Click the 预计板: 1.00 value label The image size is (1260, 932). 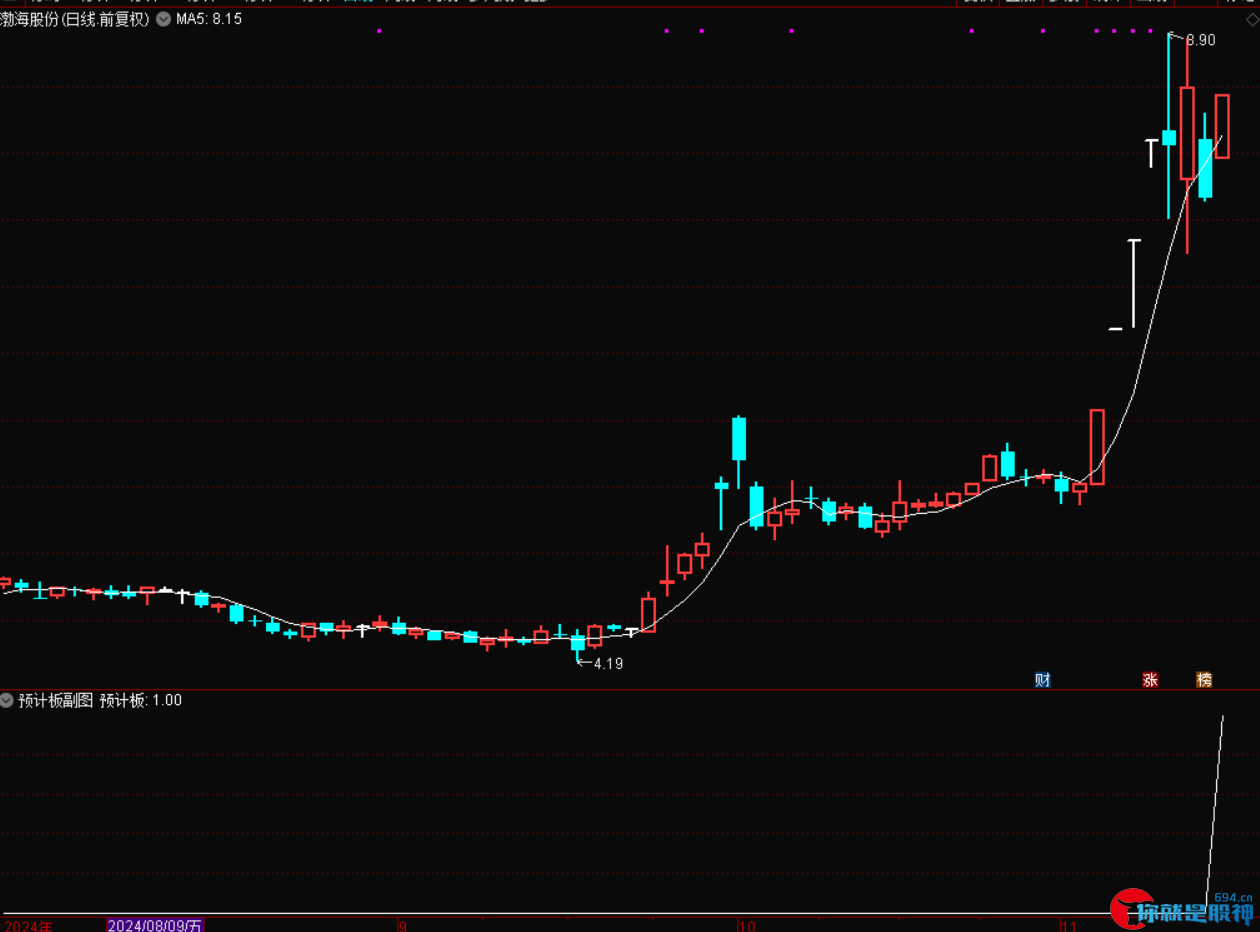(x=141, y=700)
